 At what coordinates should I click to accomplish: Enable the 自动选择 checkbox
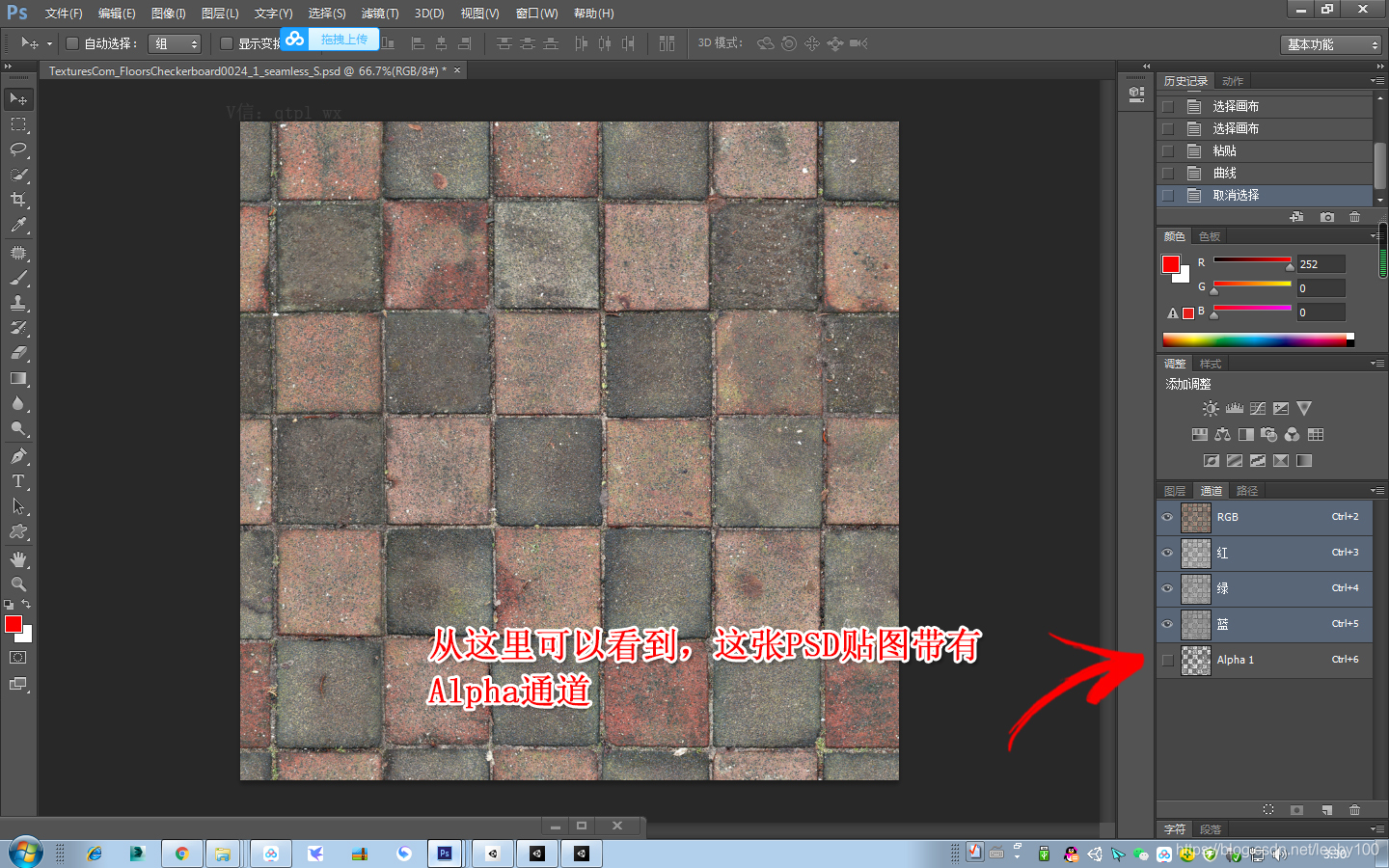(x=72, y=43)
